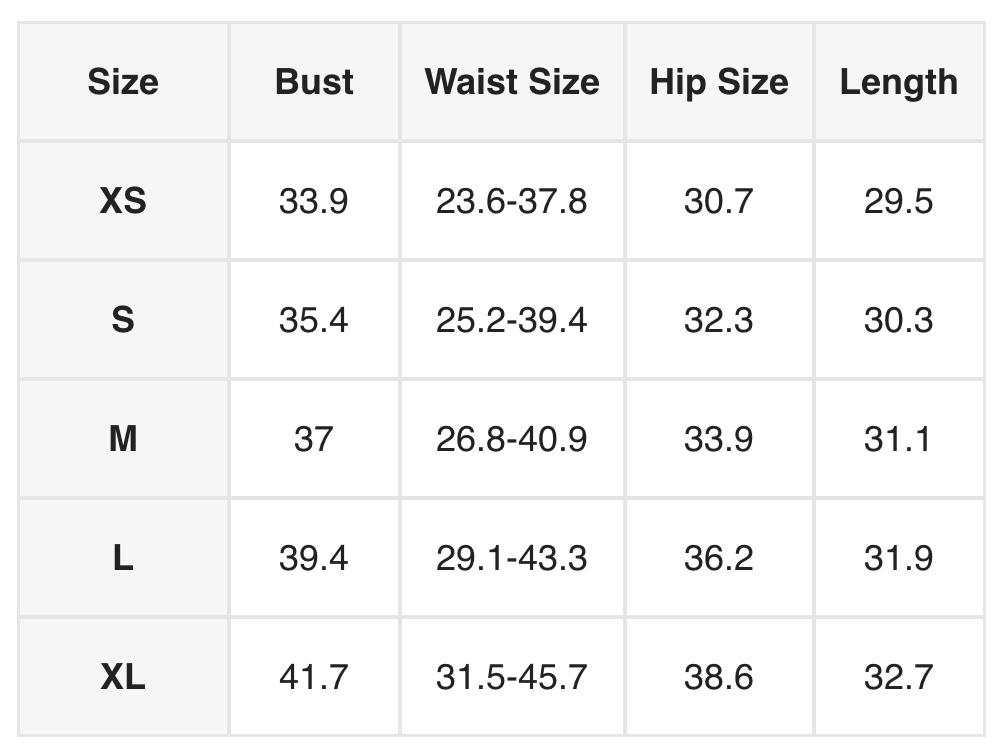Click the M bust value 37
The width and height of the screenshot is (992, 756).
[x=314, y=439]
